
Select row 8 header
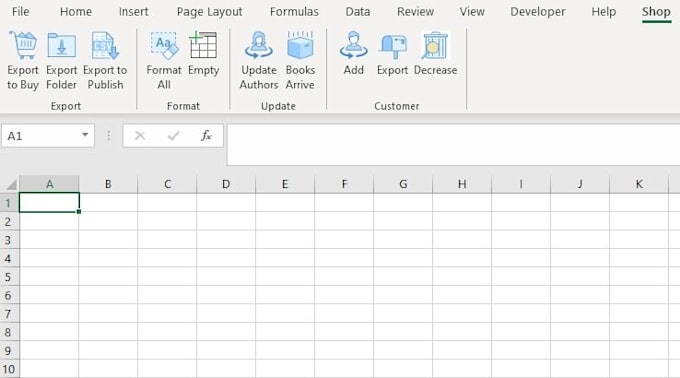9,332
